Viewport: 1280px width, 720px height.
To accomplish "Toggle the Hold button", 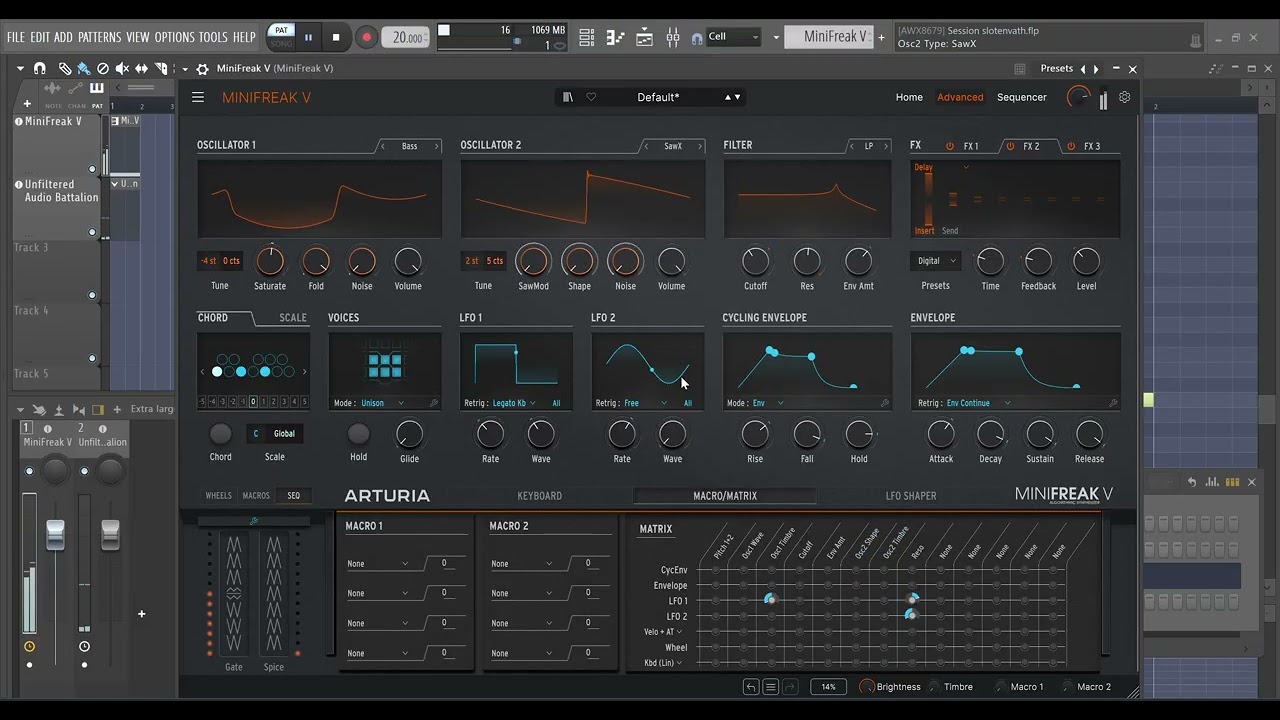I will pos(358,434).
